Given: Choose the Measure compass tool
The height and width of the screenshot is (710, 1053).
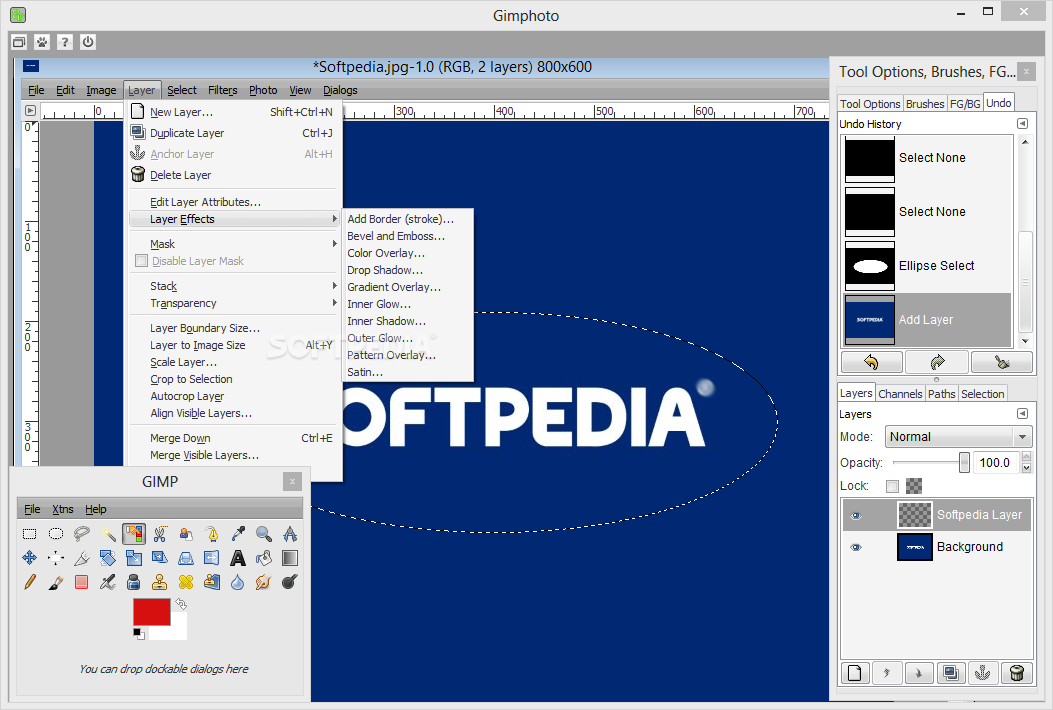Looking at the screenshot, I should pos(290,534).
